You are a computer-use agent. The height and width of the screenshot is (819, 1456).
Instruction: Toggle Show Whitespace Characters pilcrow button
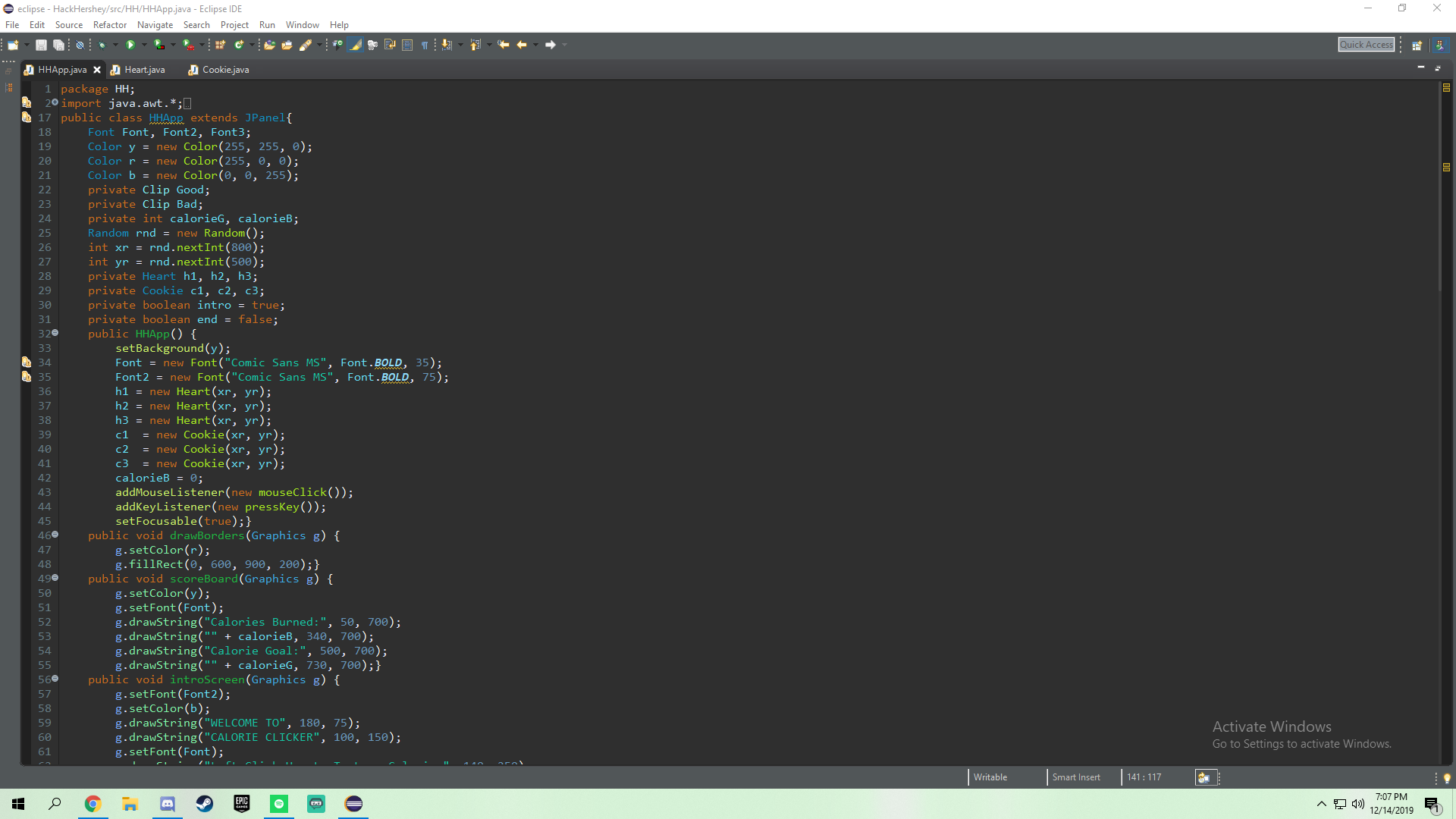[425, 45]
